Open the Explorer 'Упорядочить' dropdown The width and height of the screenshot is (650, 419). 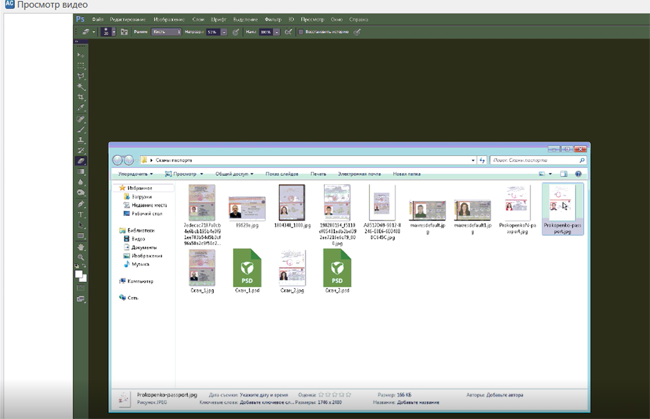click(136, 174)
